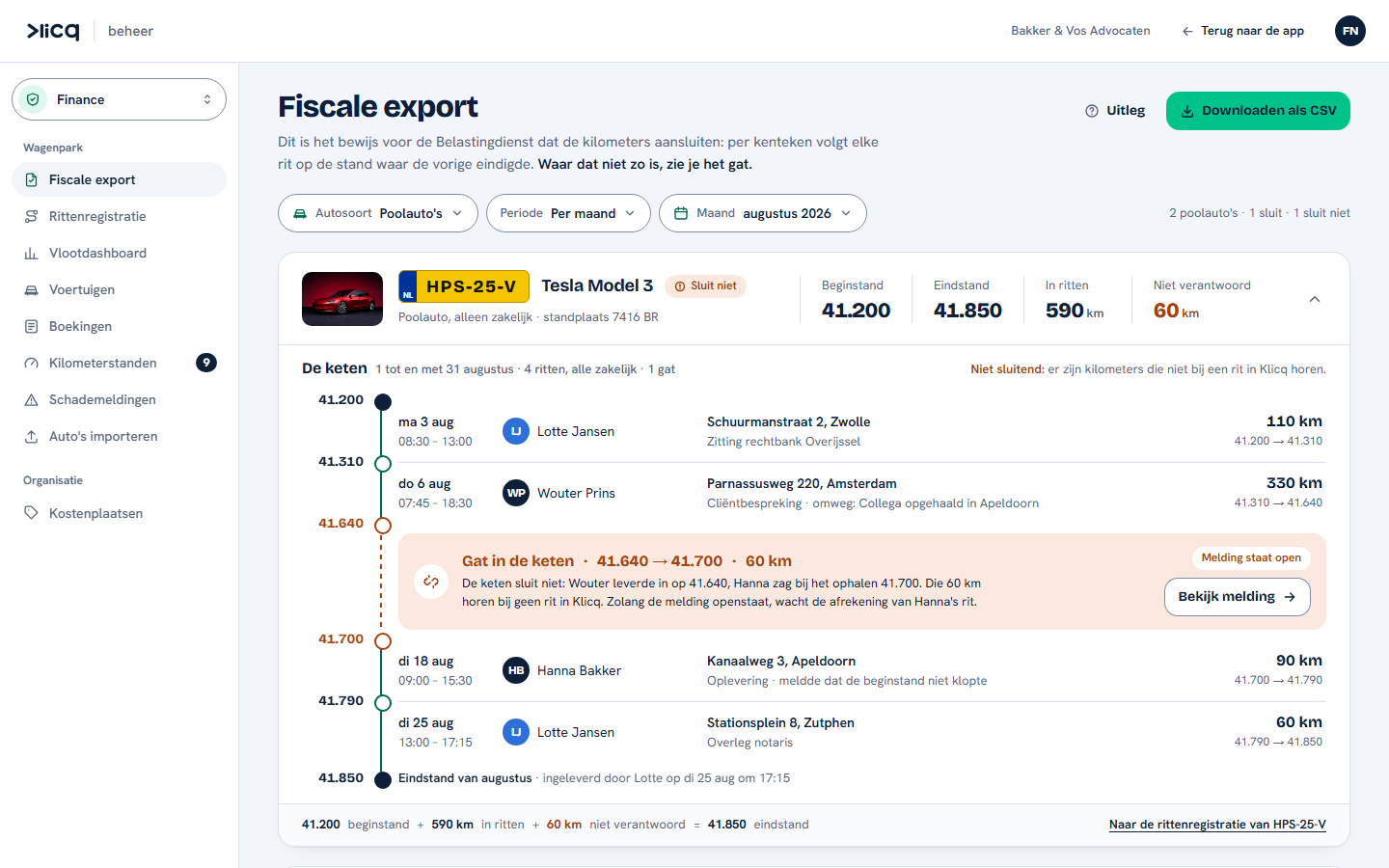Click the Kilometerstanden gauge icon

click(31, 363)
